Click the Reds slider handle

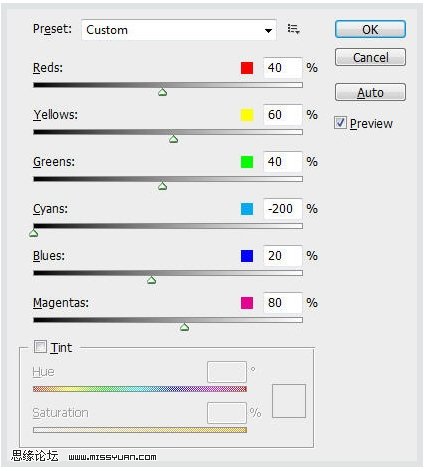click(163, 92)
